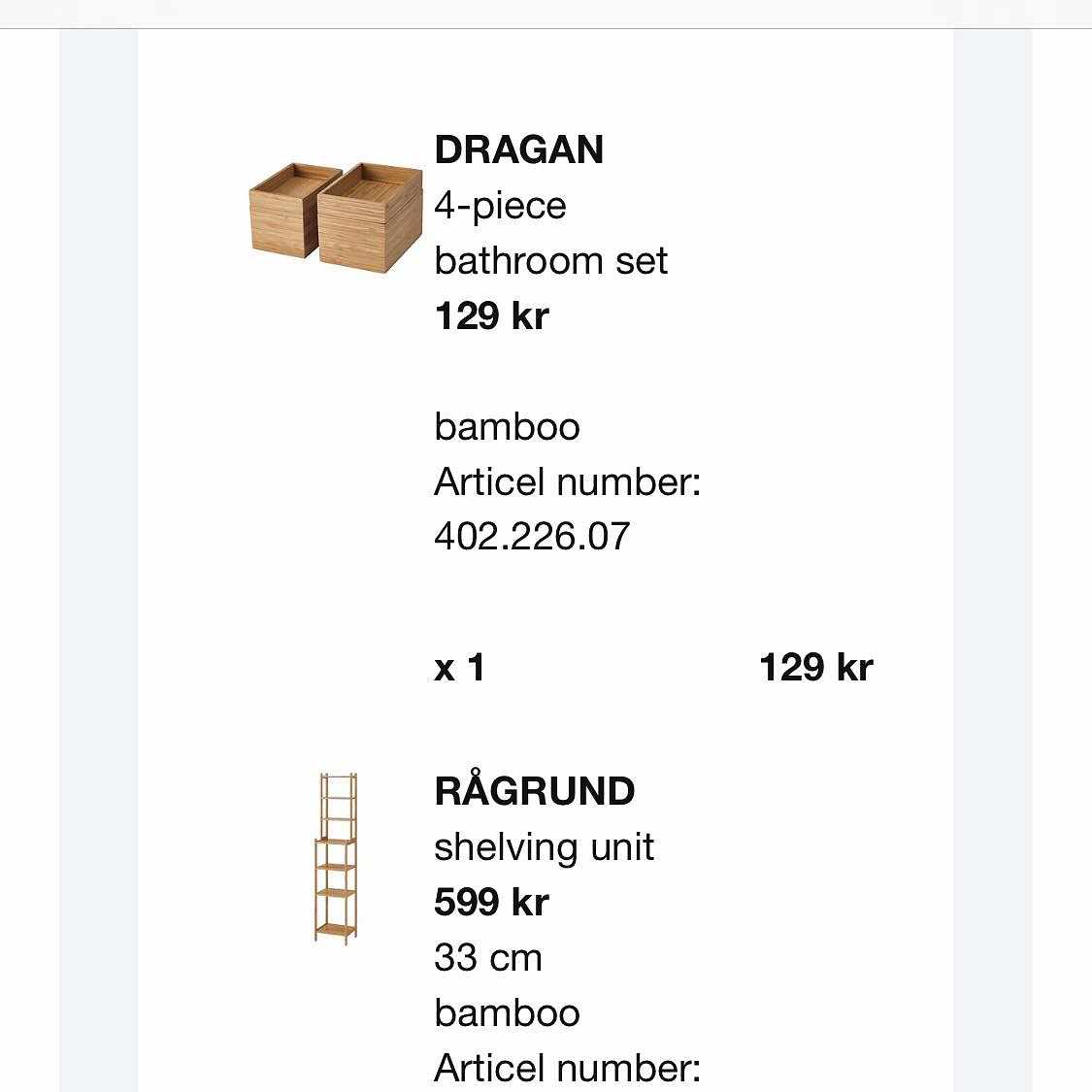Click the 129 kr line total
The width and height of the screenshot is (1092, 1092).
click(x=815, y=668)
